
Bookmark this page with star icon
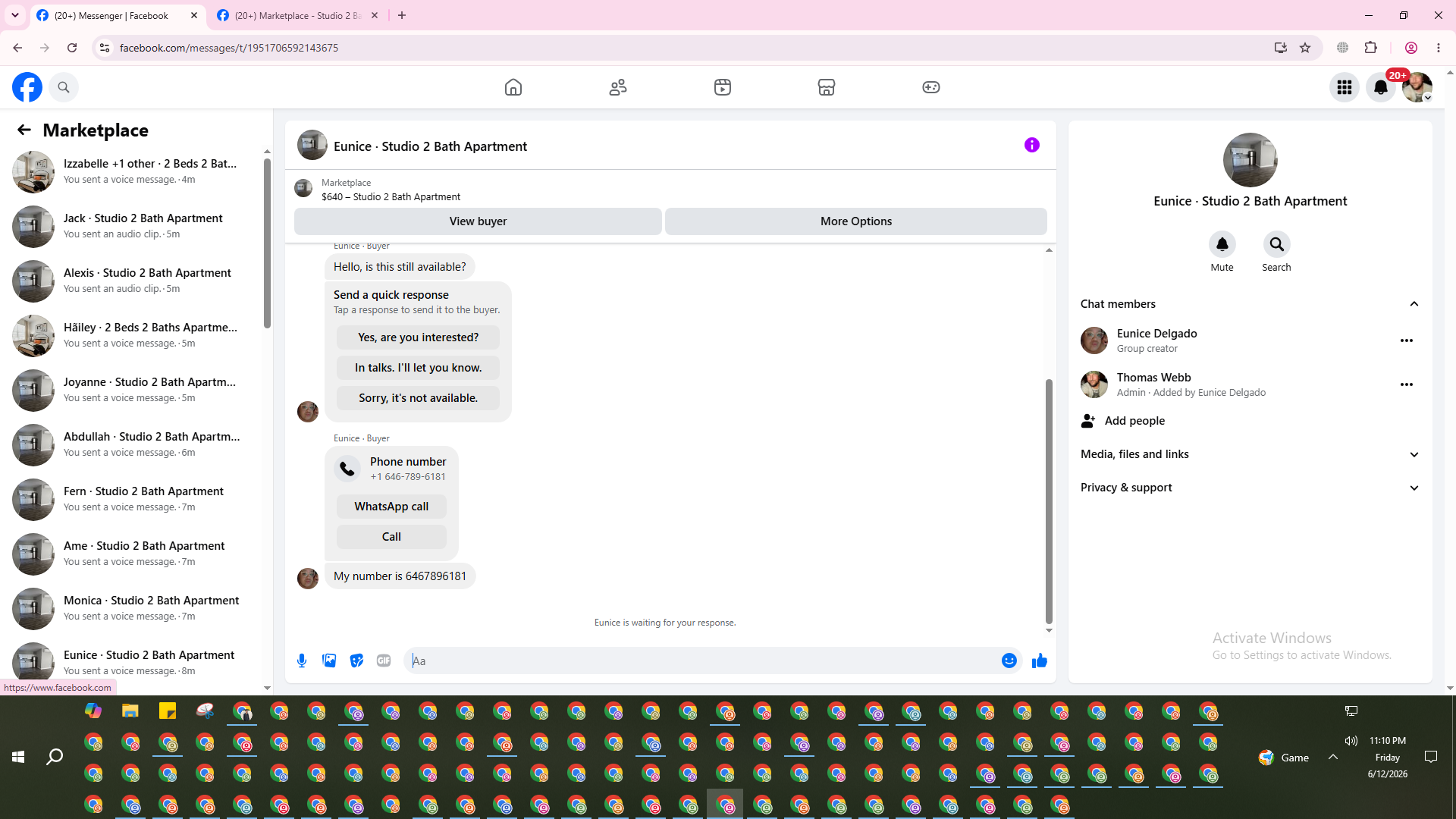pyautogui.click(x=1305, y=48)
